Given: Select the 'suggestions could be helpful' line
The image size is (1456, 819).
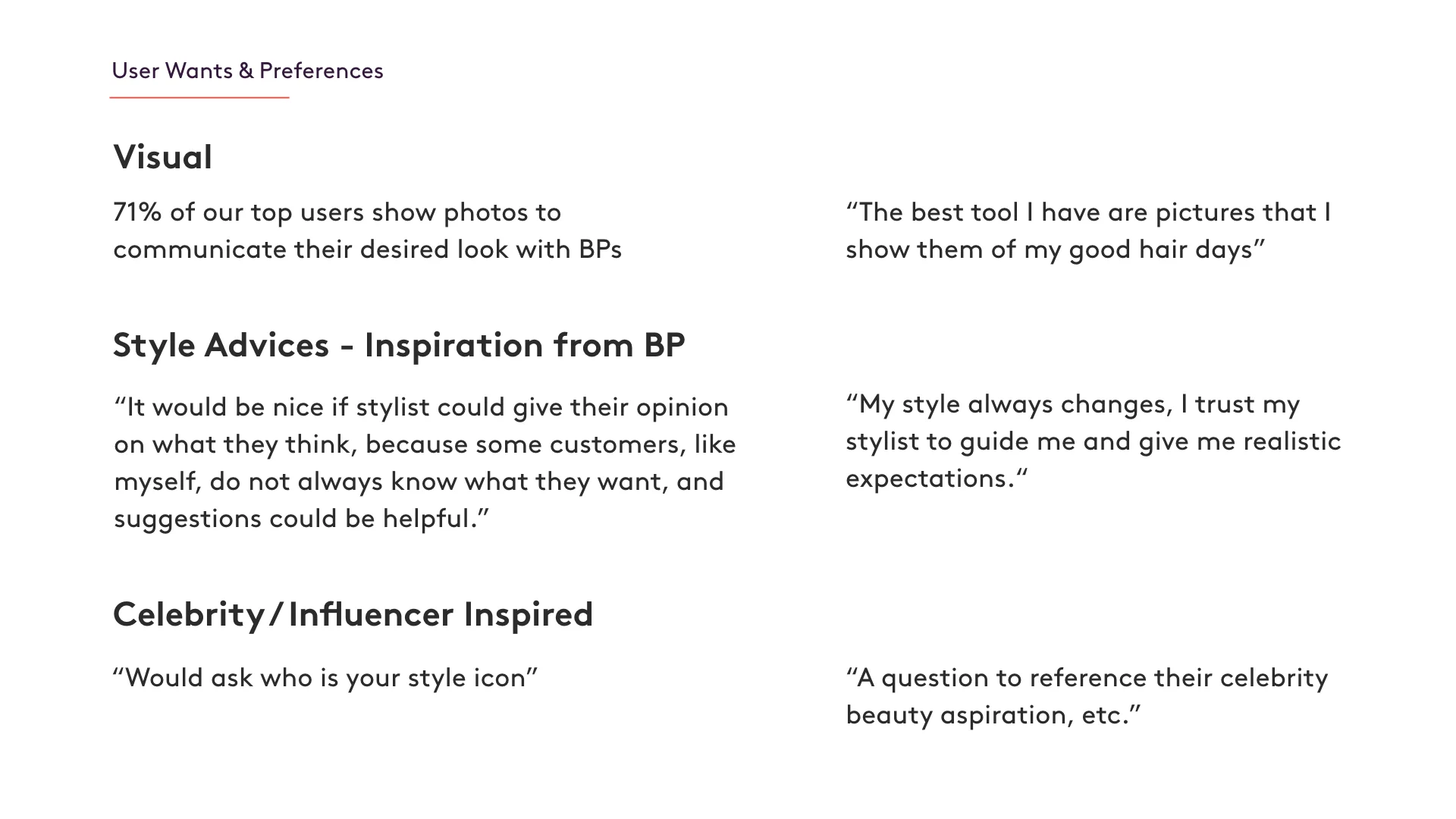Looking at the screenshot, I should click(x=302, y=519).
